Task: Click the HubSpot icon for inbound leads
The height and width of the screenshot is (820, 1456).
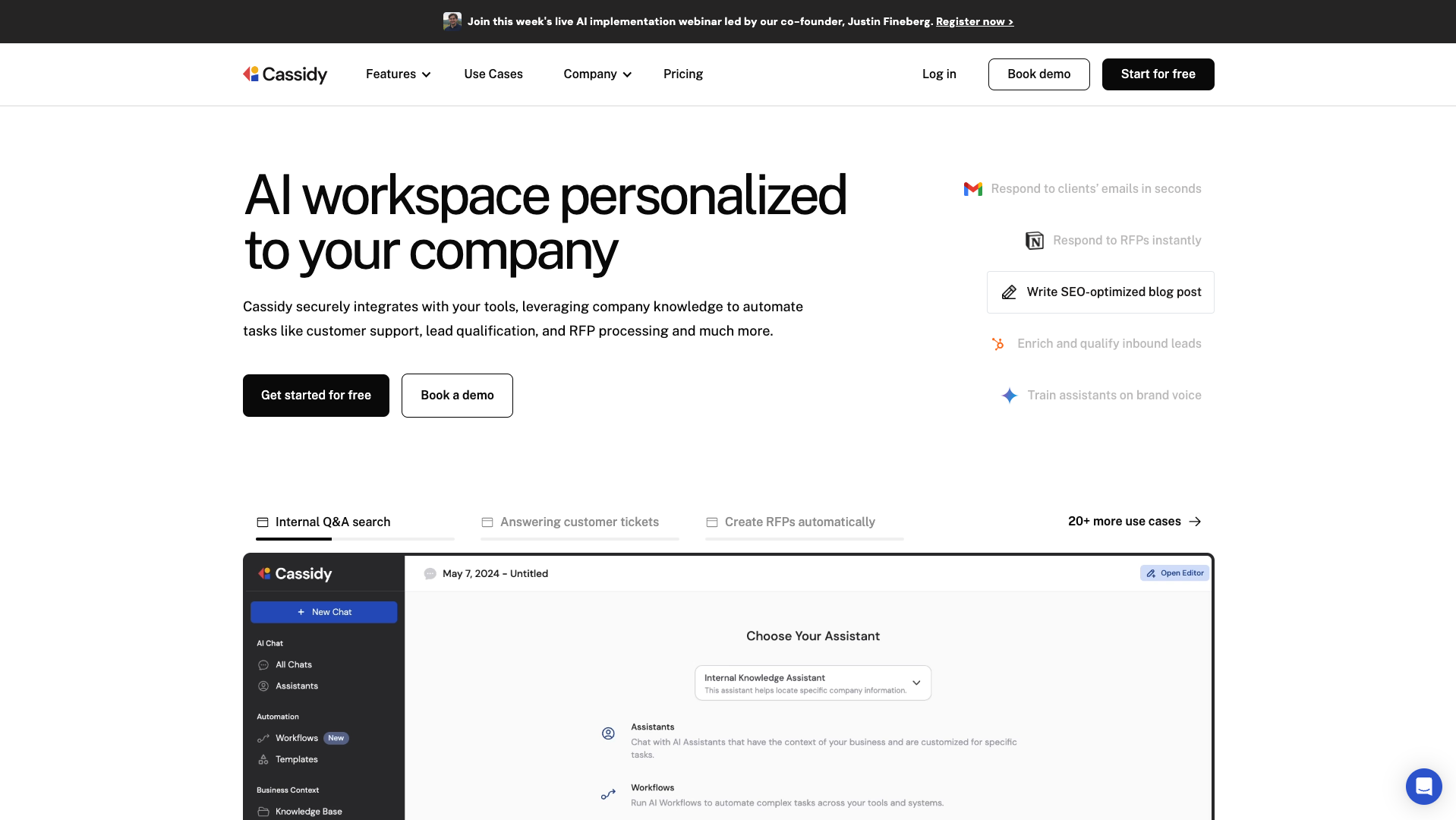Action: 998,344
